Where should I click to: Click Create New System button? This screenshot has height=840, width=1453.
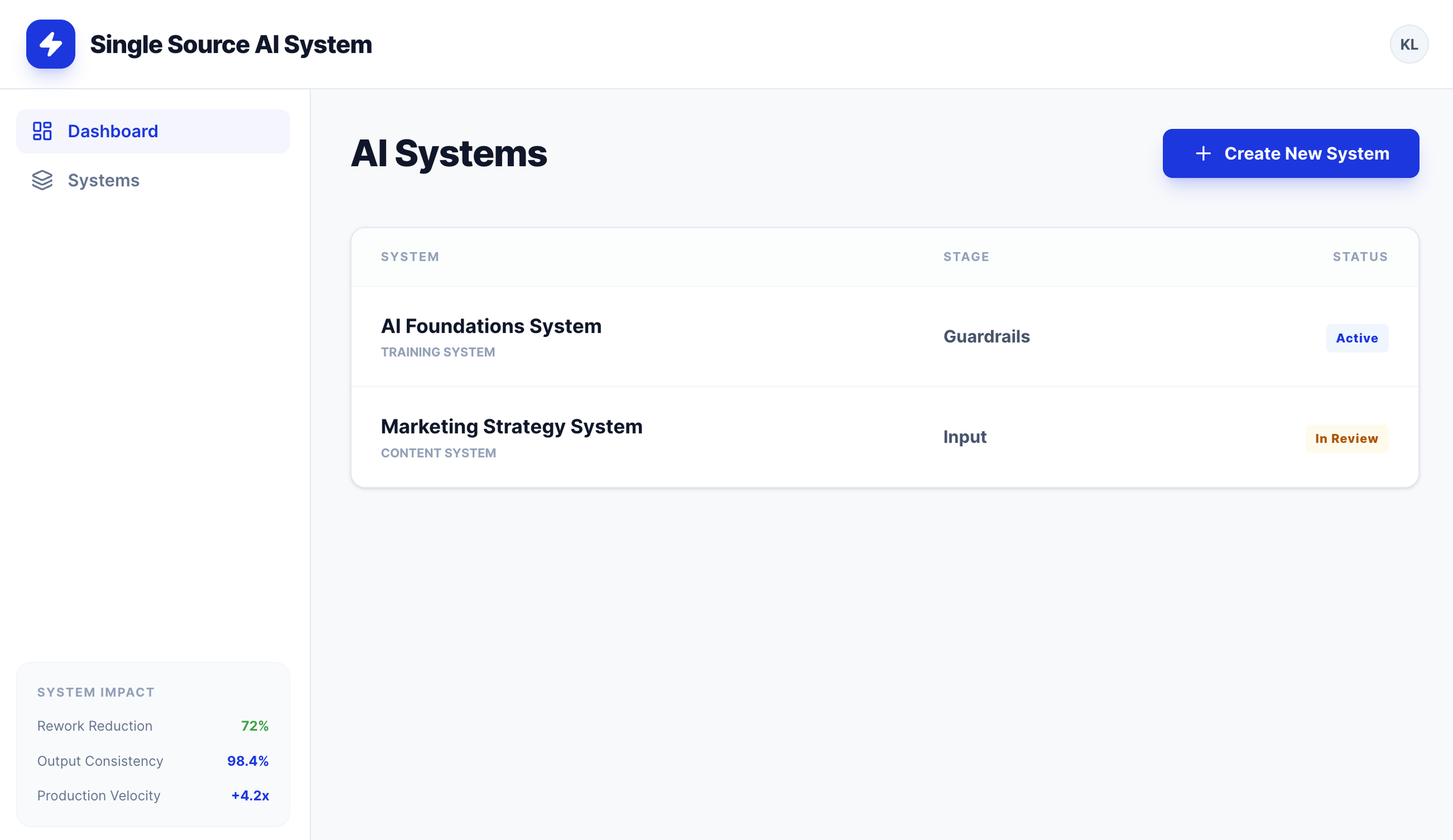tap(1290, 153)
